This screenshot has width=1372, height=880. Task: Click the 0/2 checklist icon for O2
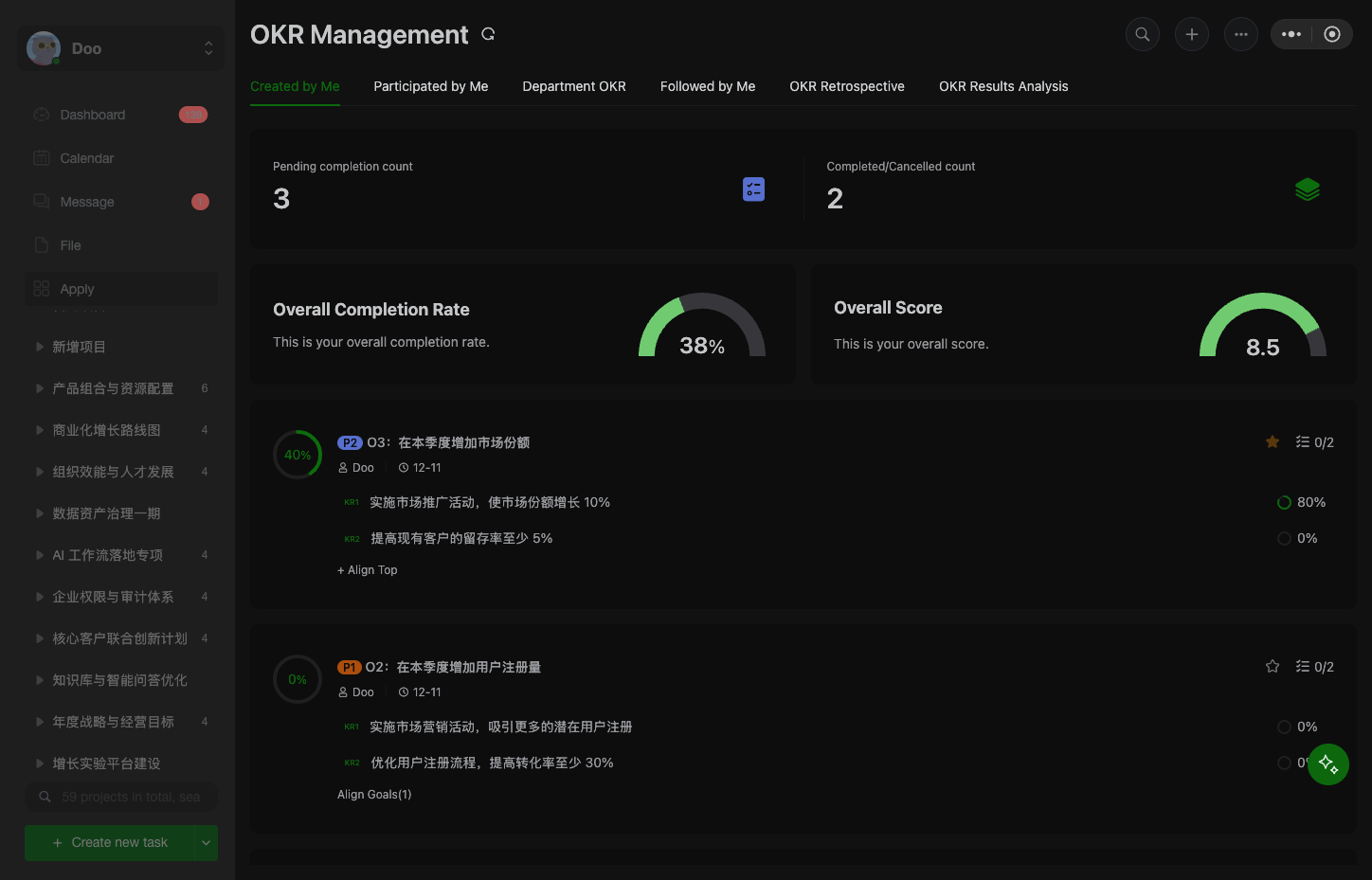click(1303, 667)
